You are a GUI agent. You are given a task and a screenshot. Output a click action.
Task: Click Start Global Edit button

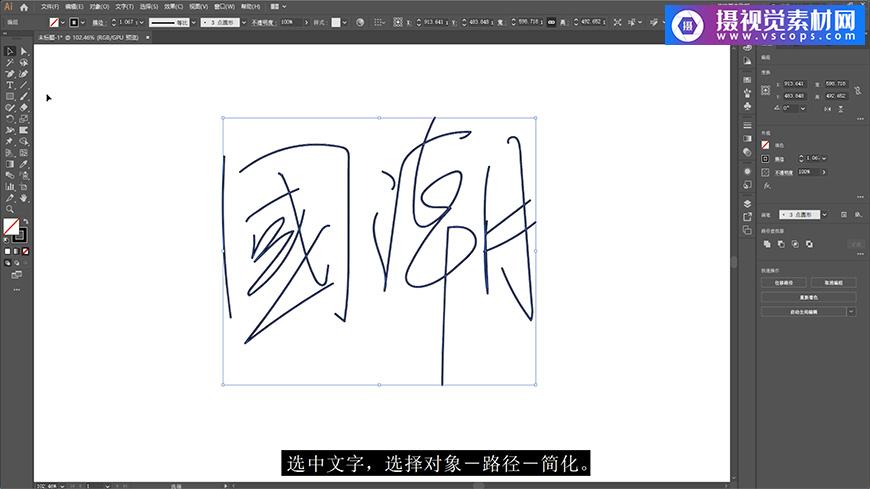(803, 312)
